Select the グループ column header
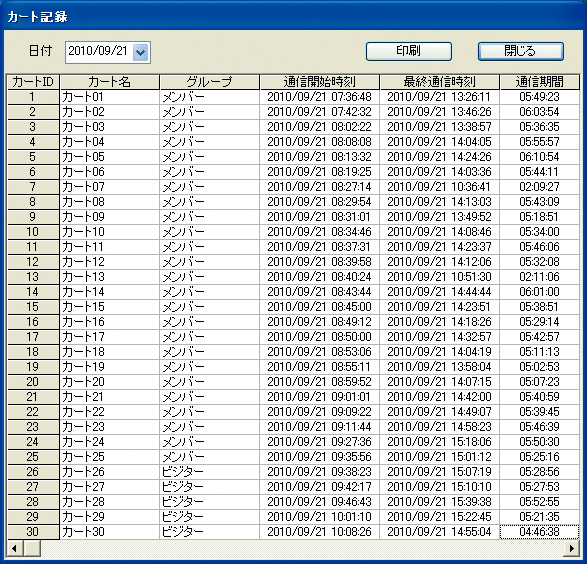Viewport: 587px width, 564px height. click(210, 82)
